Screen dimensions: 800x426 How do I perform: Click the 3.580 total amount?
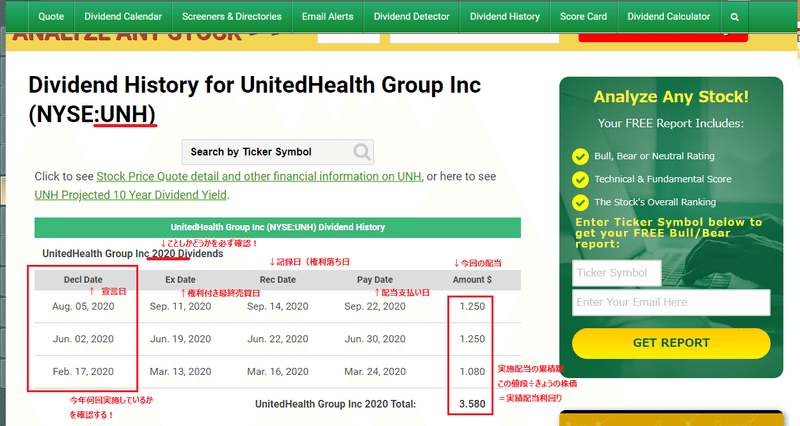[472, 404]
